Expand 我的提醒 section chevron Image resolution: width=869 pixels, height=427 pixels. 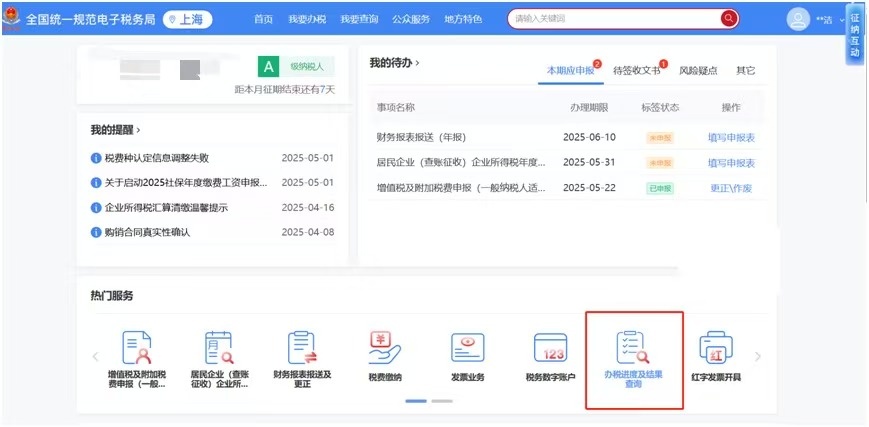[x=139, y=130]
